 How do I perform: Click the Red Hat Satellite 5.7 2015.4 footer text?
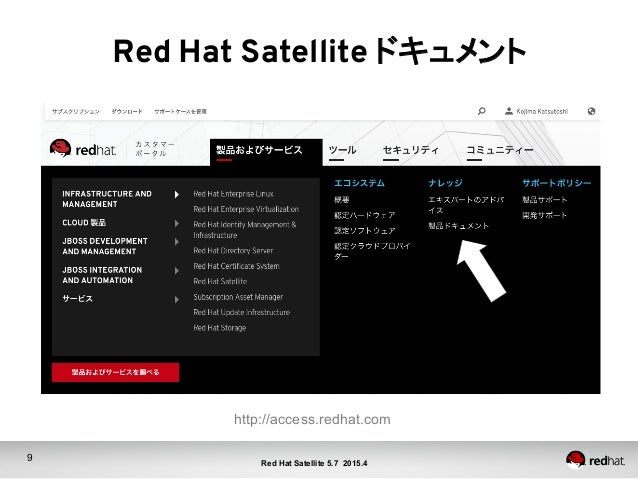(314, 463)
